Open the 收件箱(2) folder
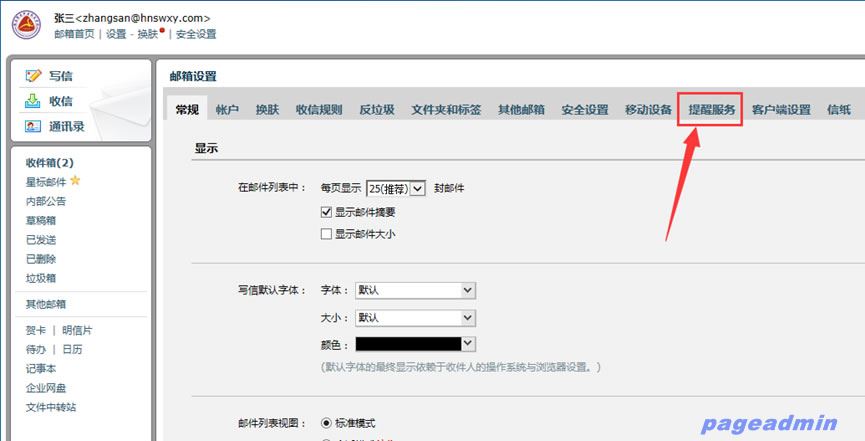Screen dimensions: 865x441 coord(50,162)
